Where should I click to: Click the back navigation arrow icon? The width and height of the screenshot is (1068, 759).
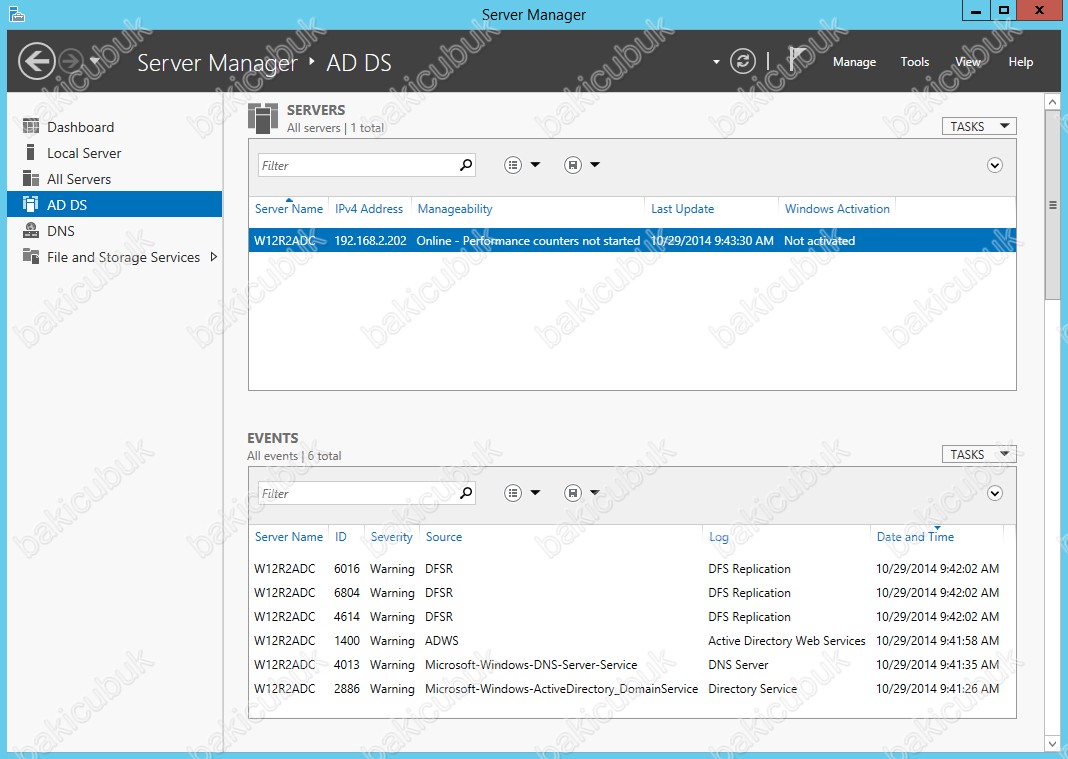(x=37, y=62)
